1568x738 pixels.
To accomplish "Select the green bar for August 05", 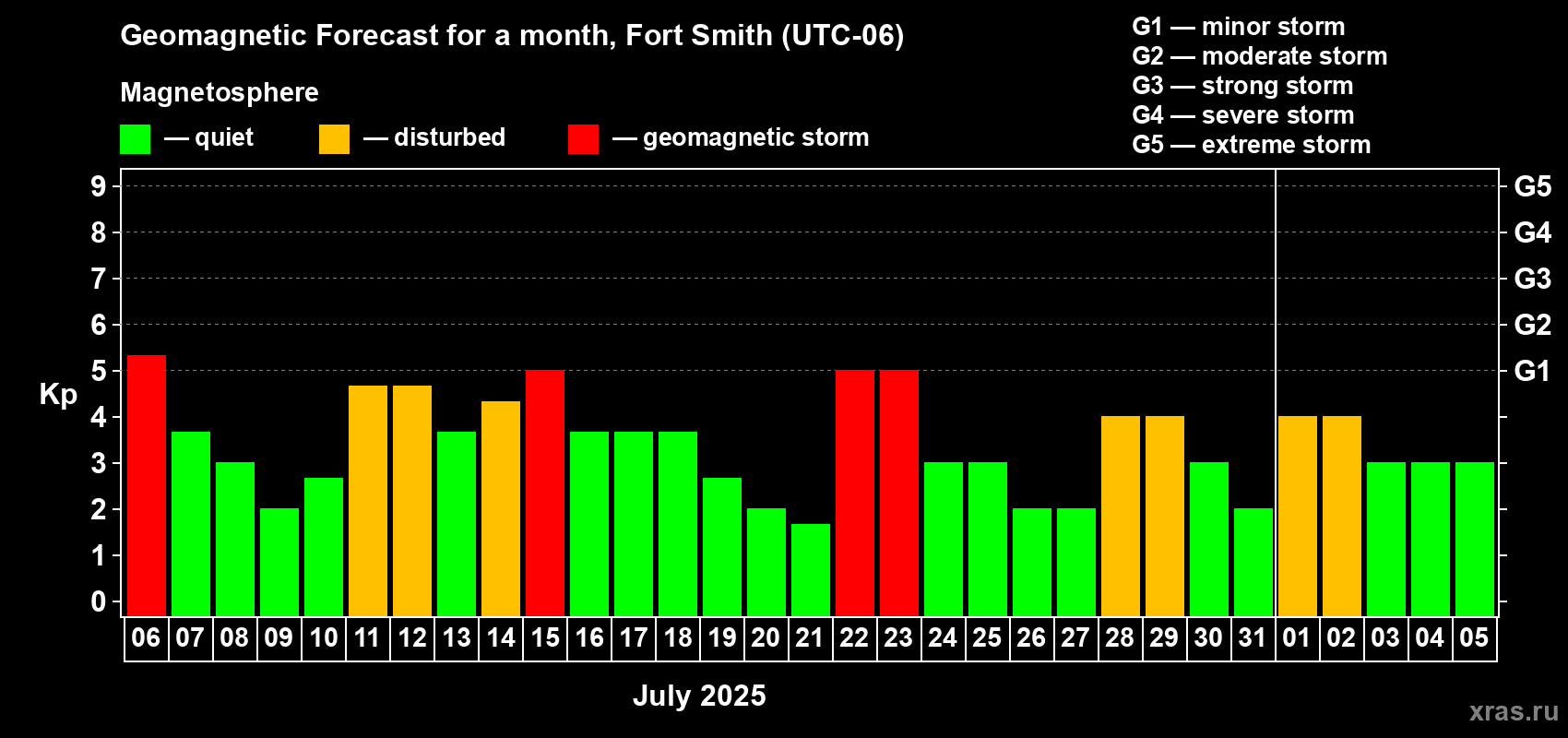I will [x=1475, y=539].
